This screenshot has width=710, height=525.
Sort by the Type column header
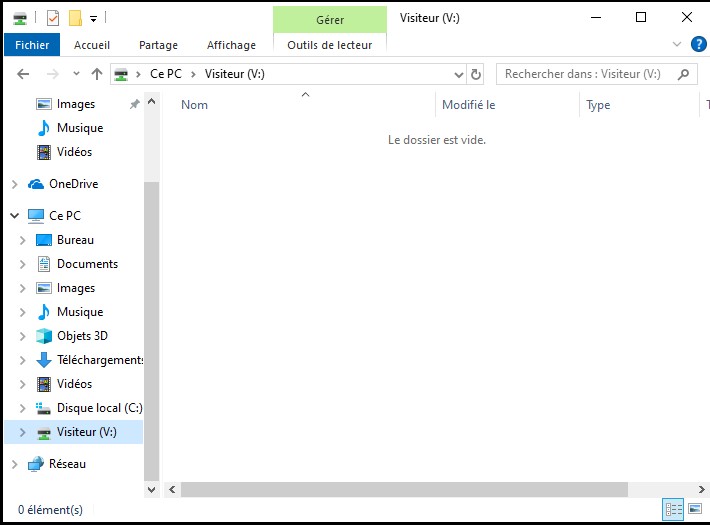598,105
